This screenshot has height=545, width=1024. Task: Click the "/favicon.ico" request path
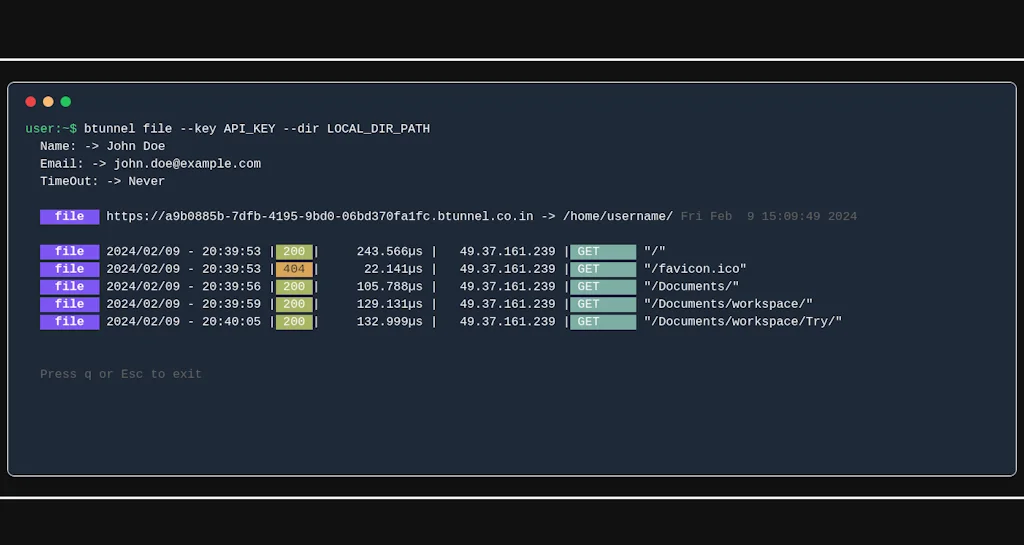coord(695,269)
